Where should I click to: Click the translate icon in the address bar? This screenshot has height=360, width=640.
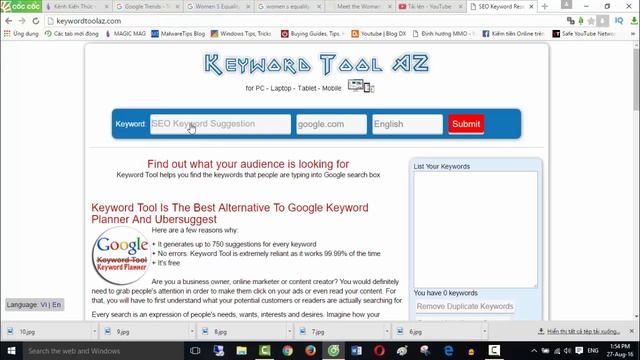tap(571, 21)
